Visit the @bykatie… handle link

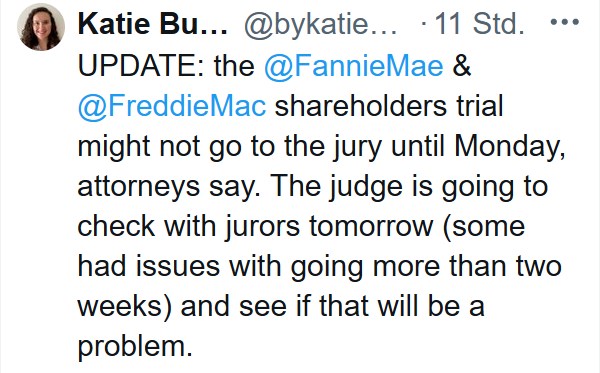tap(321, 24)
